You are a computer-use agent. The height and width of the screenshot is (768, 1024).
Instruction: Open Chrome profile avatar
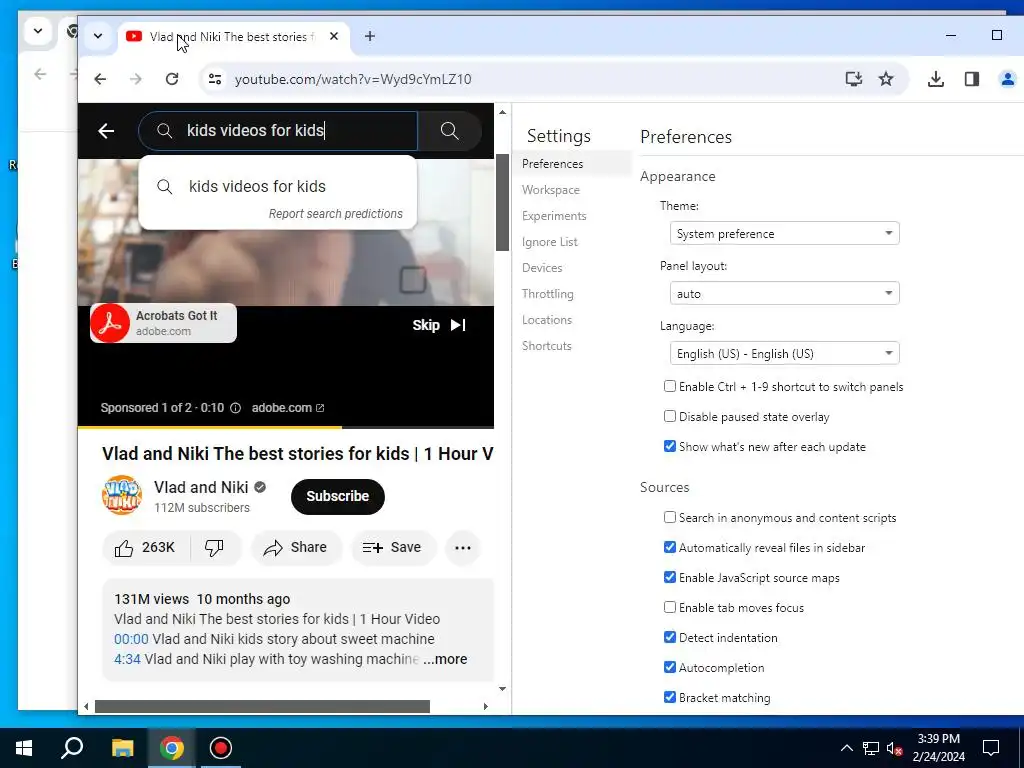click(x=1008, y=79)
